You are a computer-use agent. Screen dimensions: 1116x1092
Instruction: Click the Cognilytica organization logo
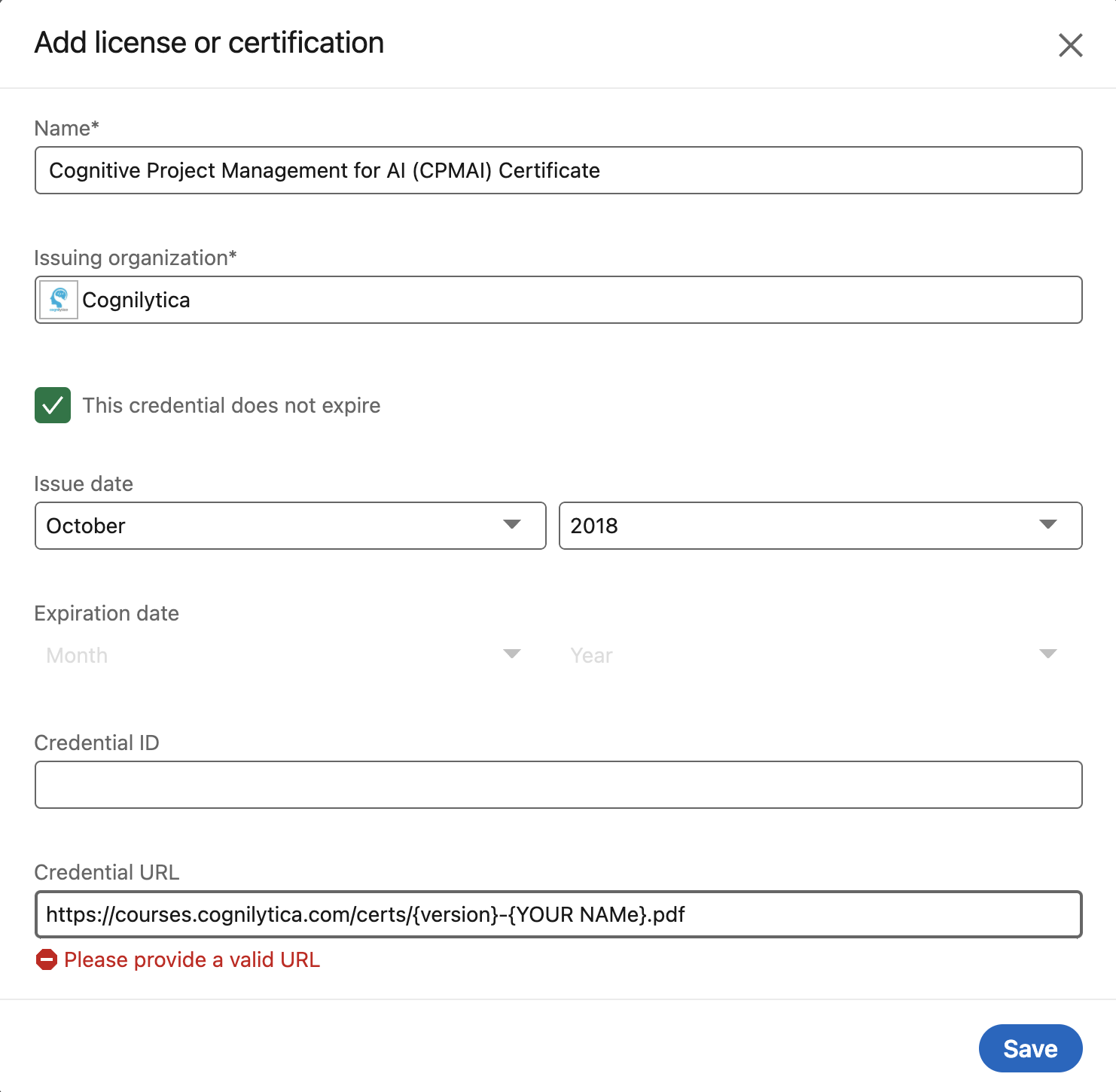tap(59, 300)
